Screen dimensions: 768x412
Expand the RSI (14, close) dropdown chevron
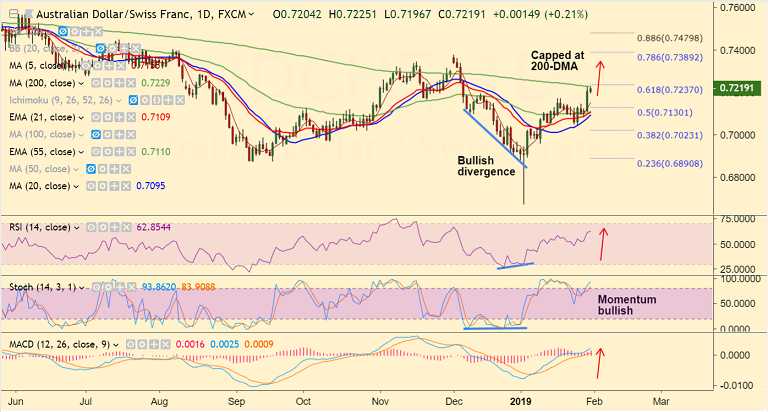pyautogui.click(x=77, y=228)
